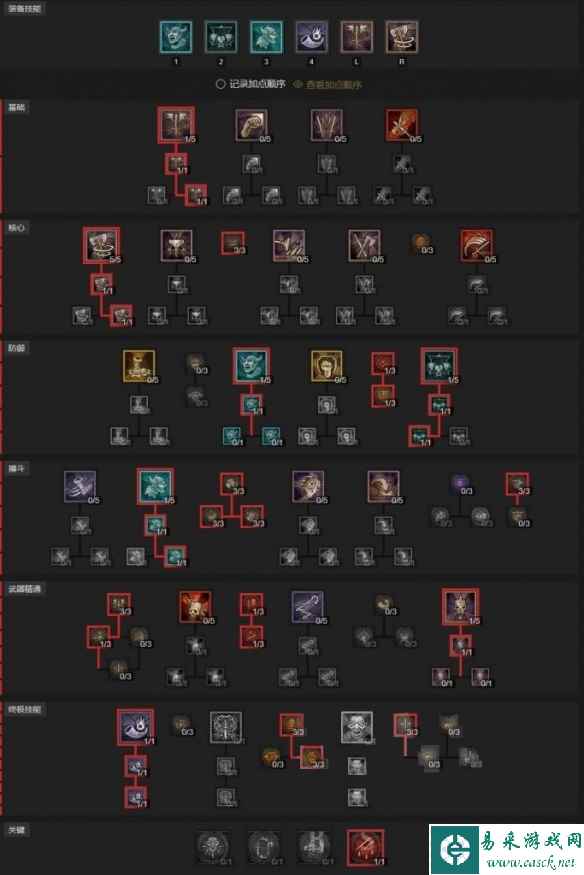Click the 核心 section label
Image resolution: width=584 pixels, height=875 pixels.
point(16,228)
